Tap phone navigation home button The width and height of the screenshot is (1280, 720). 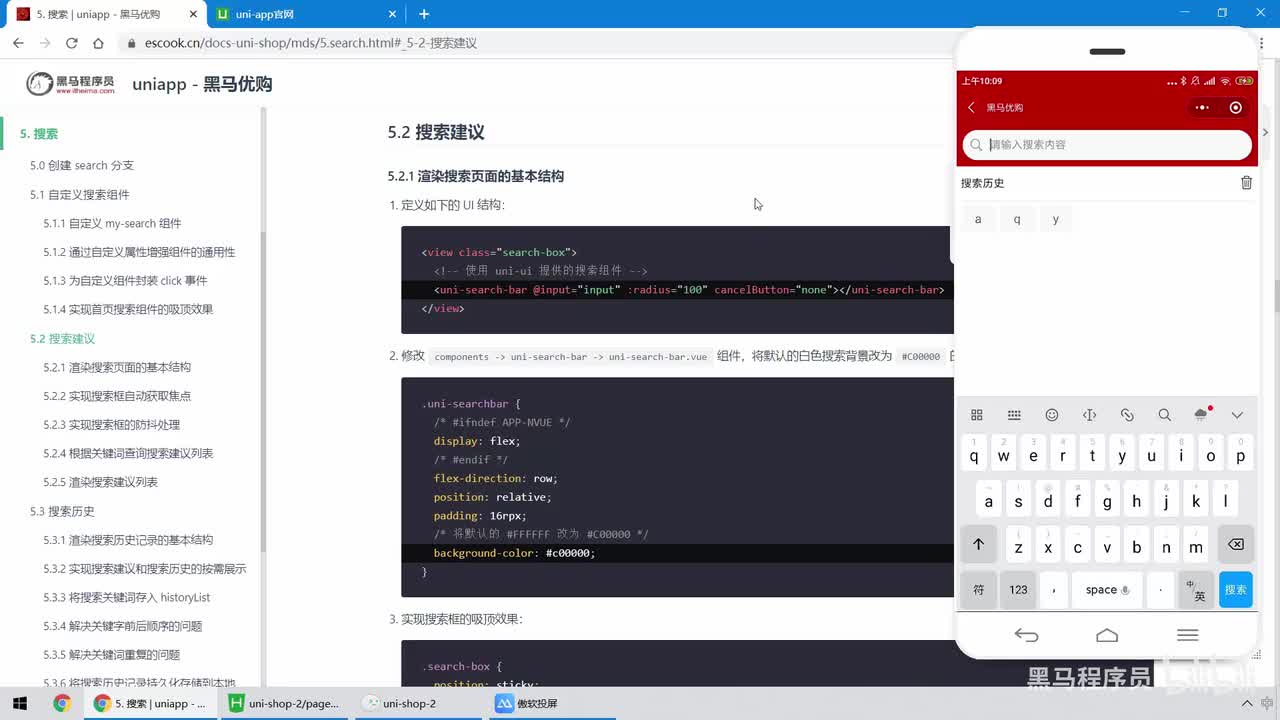(1107, 635)
